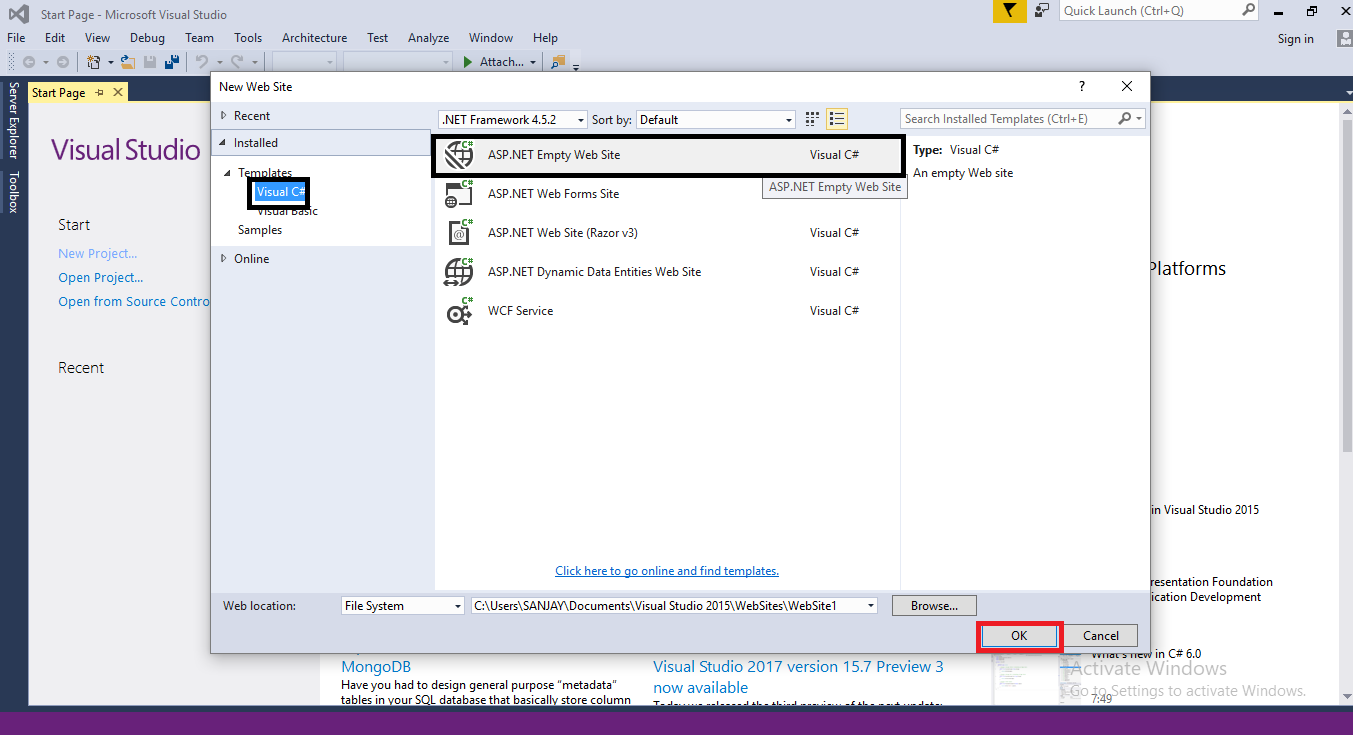
Task: Click the Browse... button
Action: pos(934,605)
